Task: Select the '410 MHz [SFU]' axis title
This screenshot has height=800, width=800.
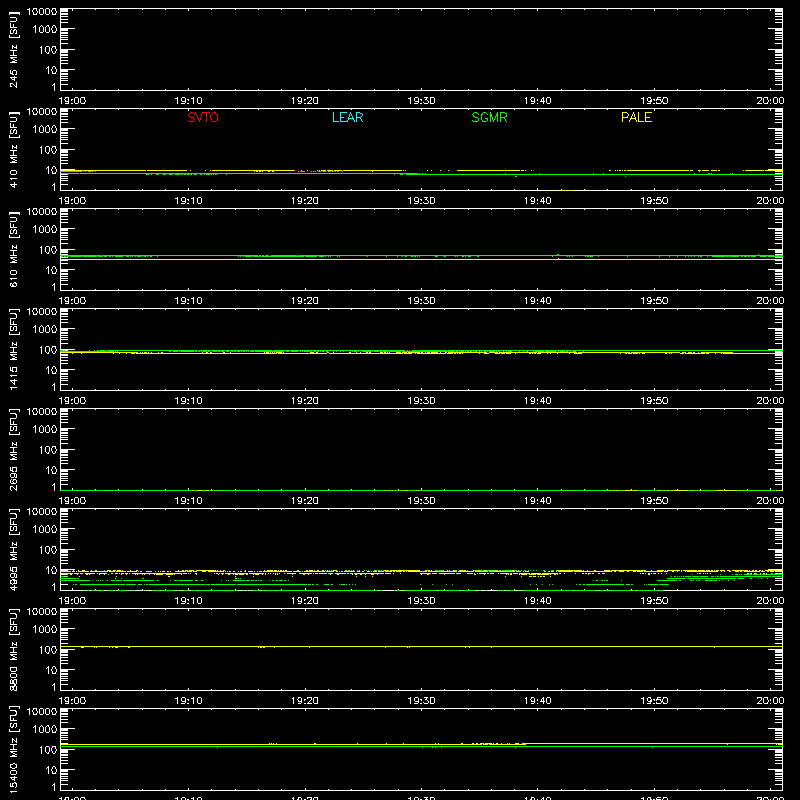Action: 14,149
